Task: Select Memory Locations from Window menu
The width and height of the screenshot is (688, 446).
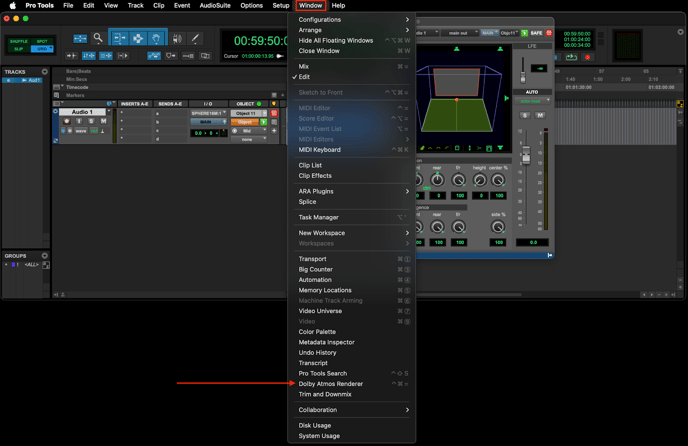Action: [325, 290]
